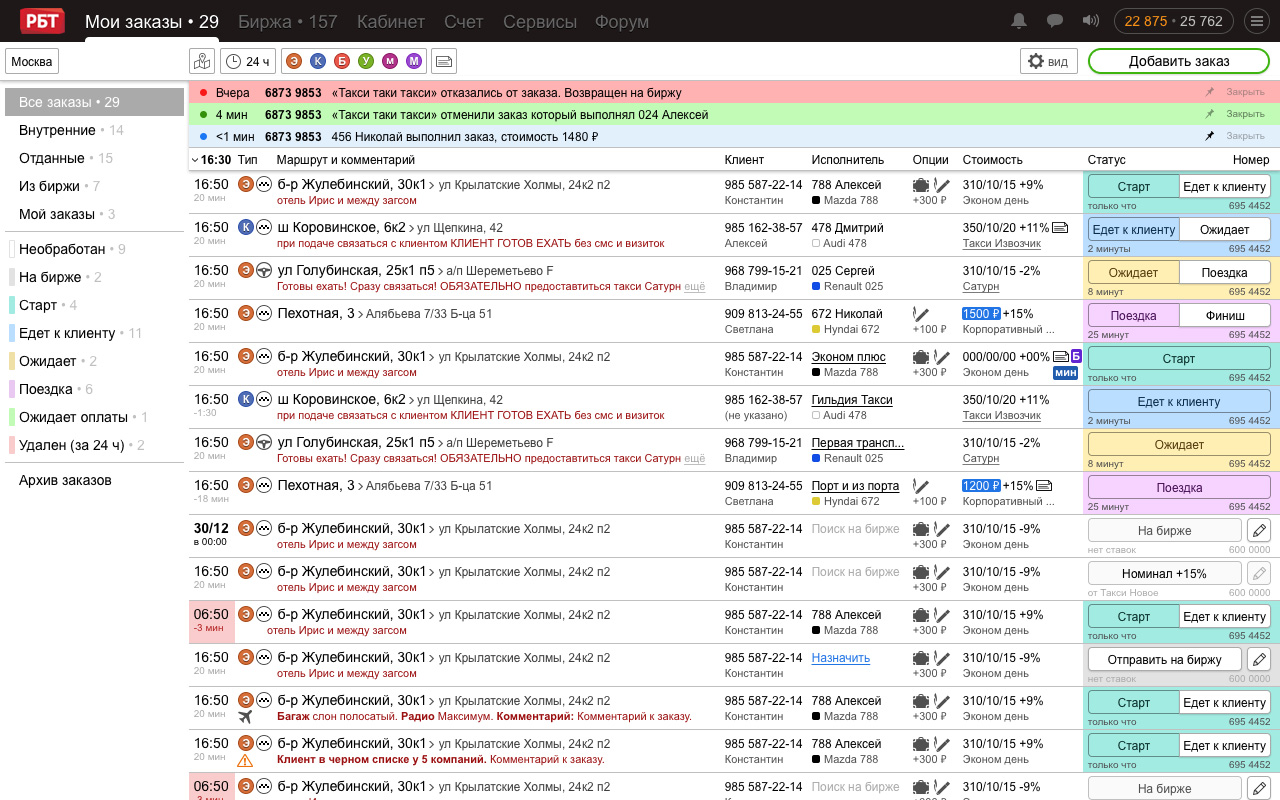Switch to 'Биржа • 157' tab

(288, 22)
